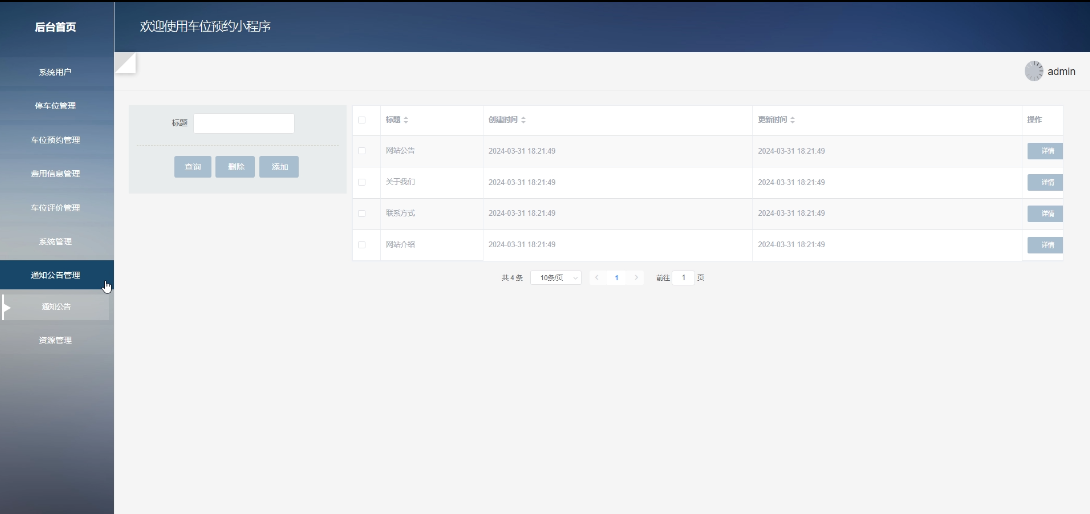Sort by 创建时间 column arrows
Viewport: 1090px width, 514px height.
pyautogui.click(x=523, y=120)
